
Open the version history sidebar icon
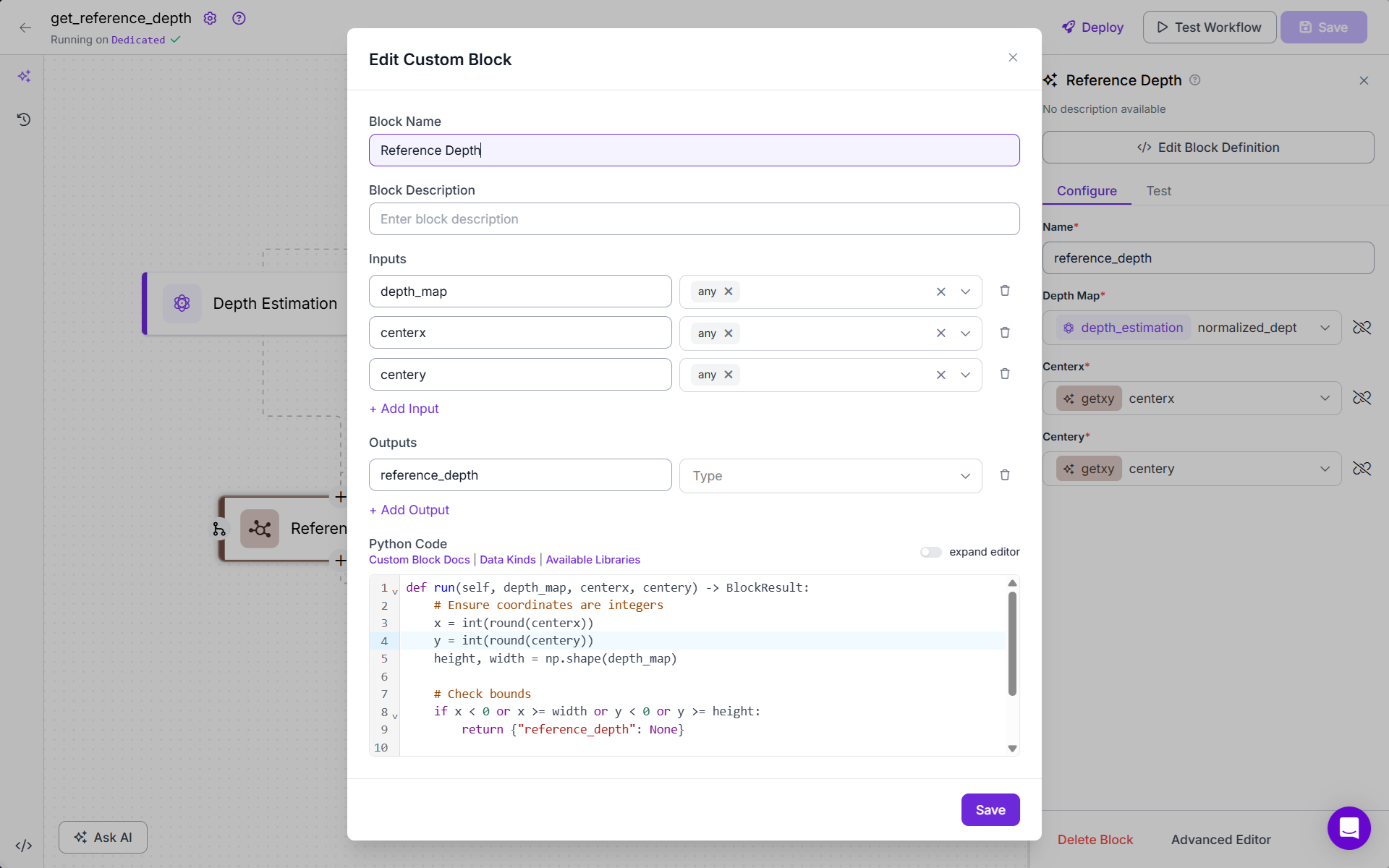pos(24,119)
